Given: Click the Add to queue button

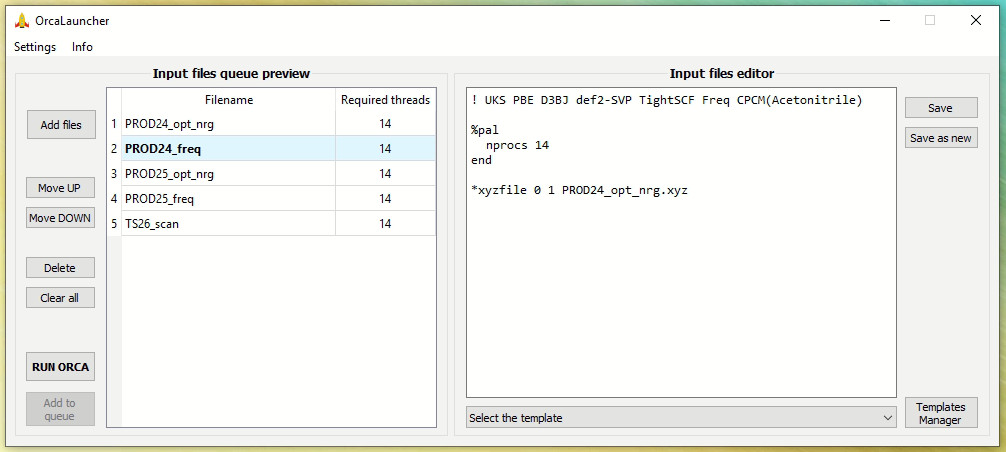Looking at the screenshot, I should pyautogui.click(x=60, y=409).
